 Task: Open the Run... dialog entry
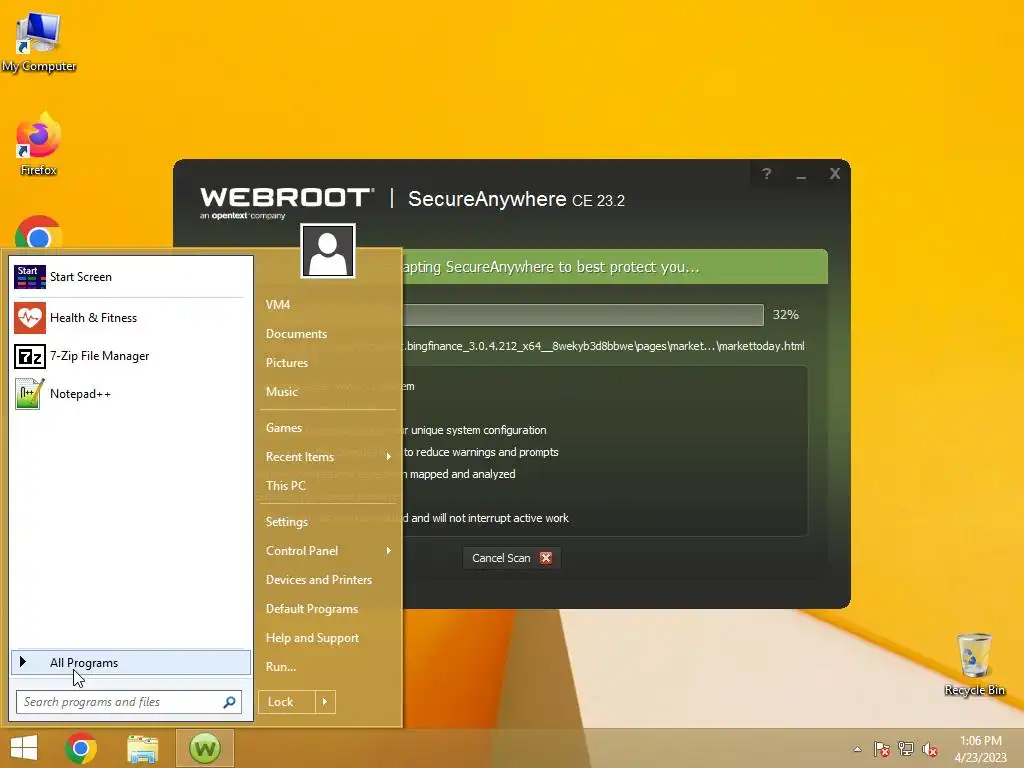(281, 666)
